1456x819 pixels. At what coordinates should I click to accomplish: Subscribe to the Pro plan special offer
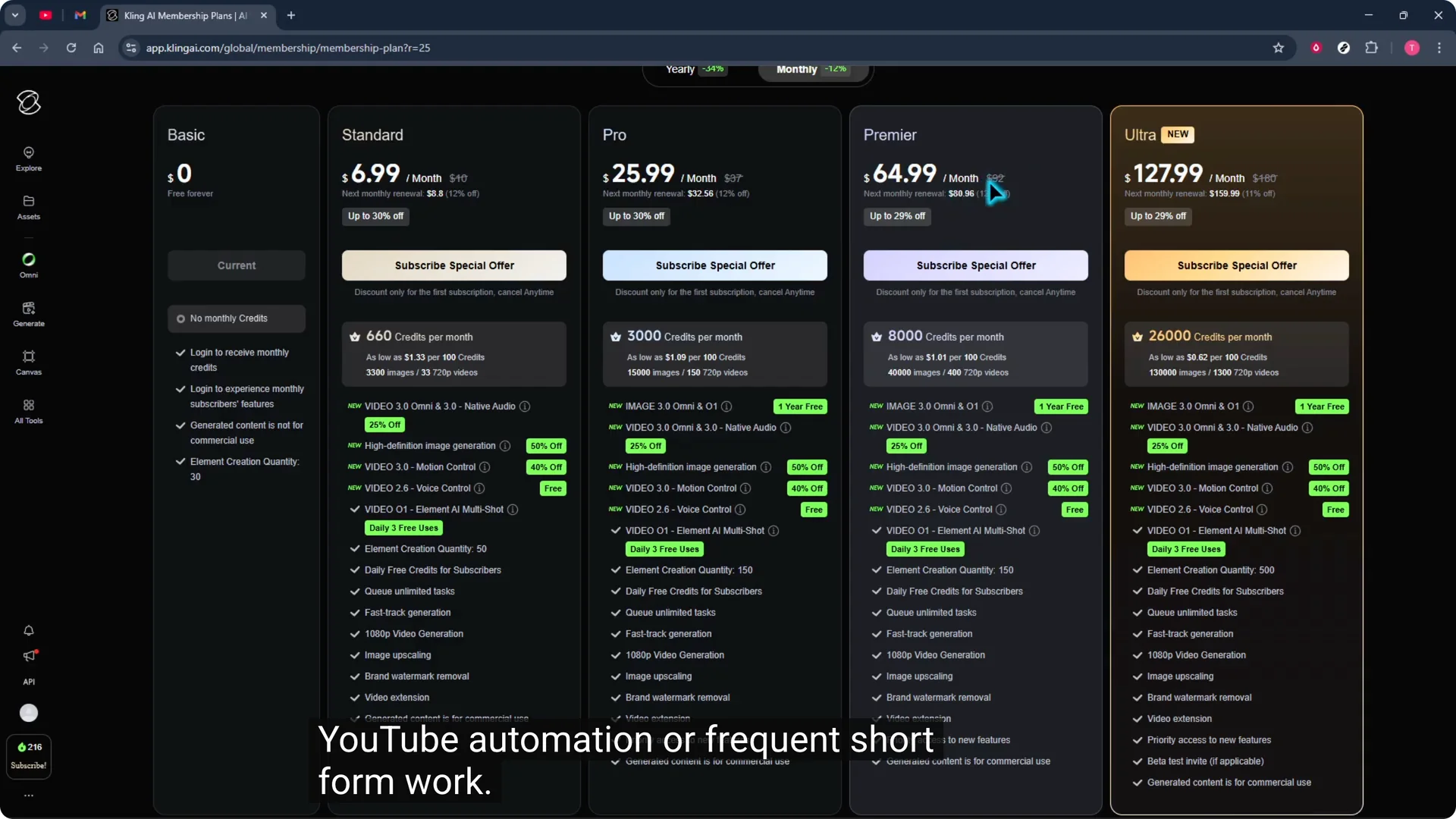coord(715,265)
